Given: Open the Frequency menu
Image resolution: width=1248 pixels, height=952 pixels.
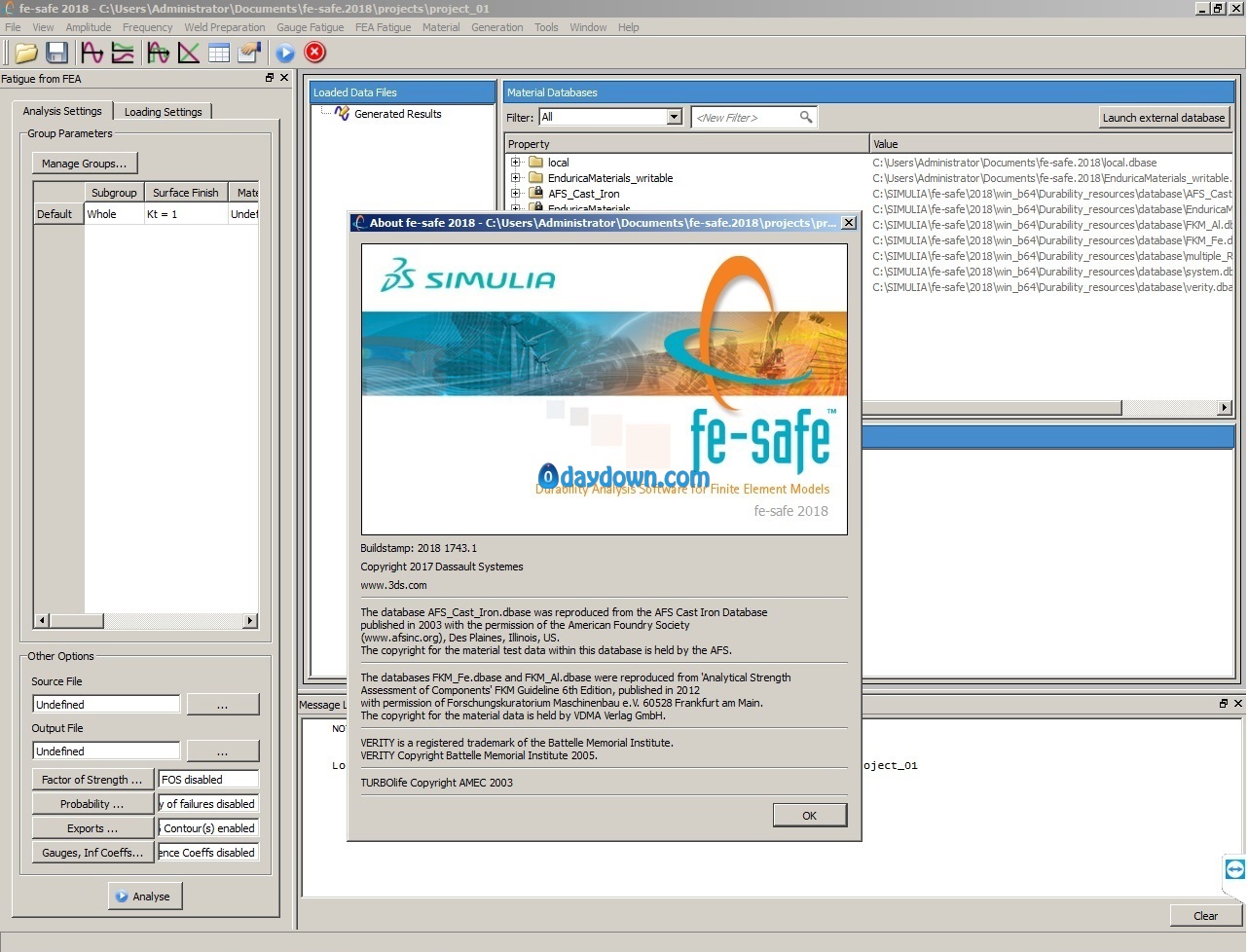Looking at the screenshot, I should coord(148,27).
